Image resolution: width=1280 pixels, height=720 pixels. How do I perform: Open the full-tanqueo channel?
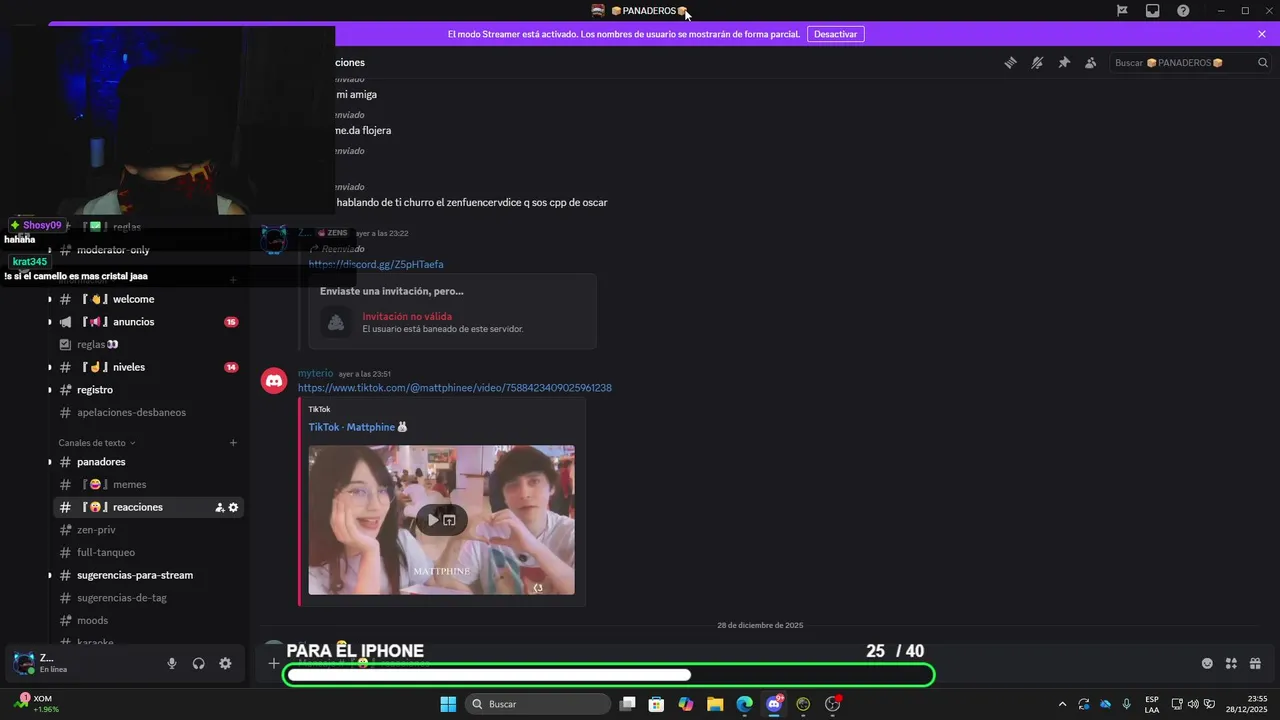[x=148, y=552]
